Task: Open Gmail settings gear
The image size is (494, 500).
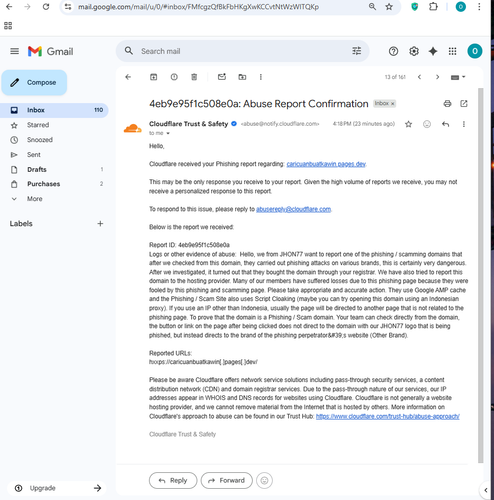Action: click(x=414, y=51)
